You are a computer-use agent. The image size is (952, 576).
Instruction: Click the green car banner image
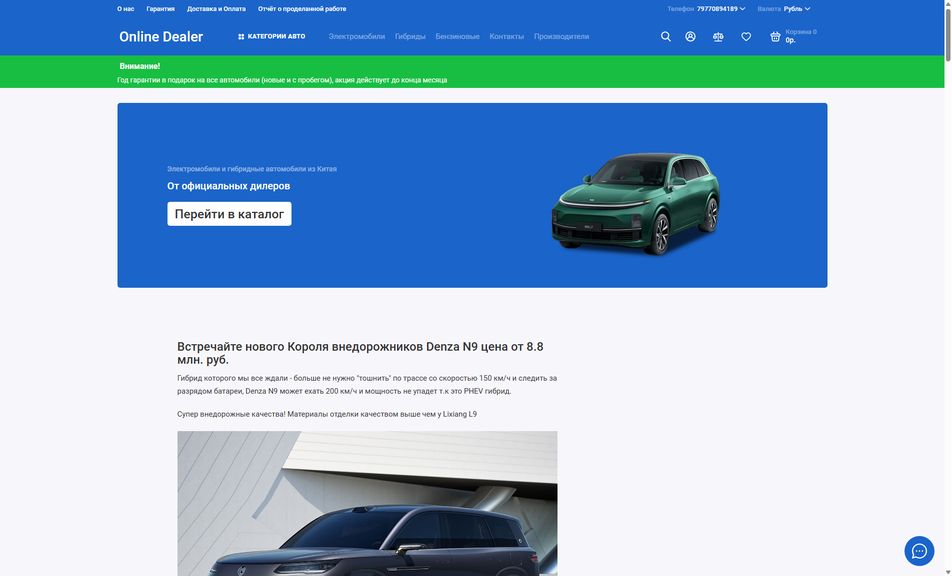pyautogui.click(x=636, y=203)
